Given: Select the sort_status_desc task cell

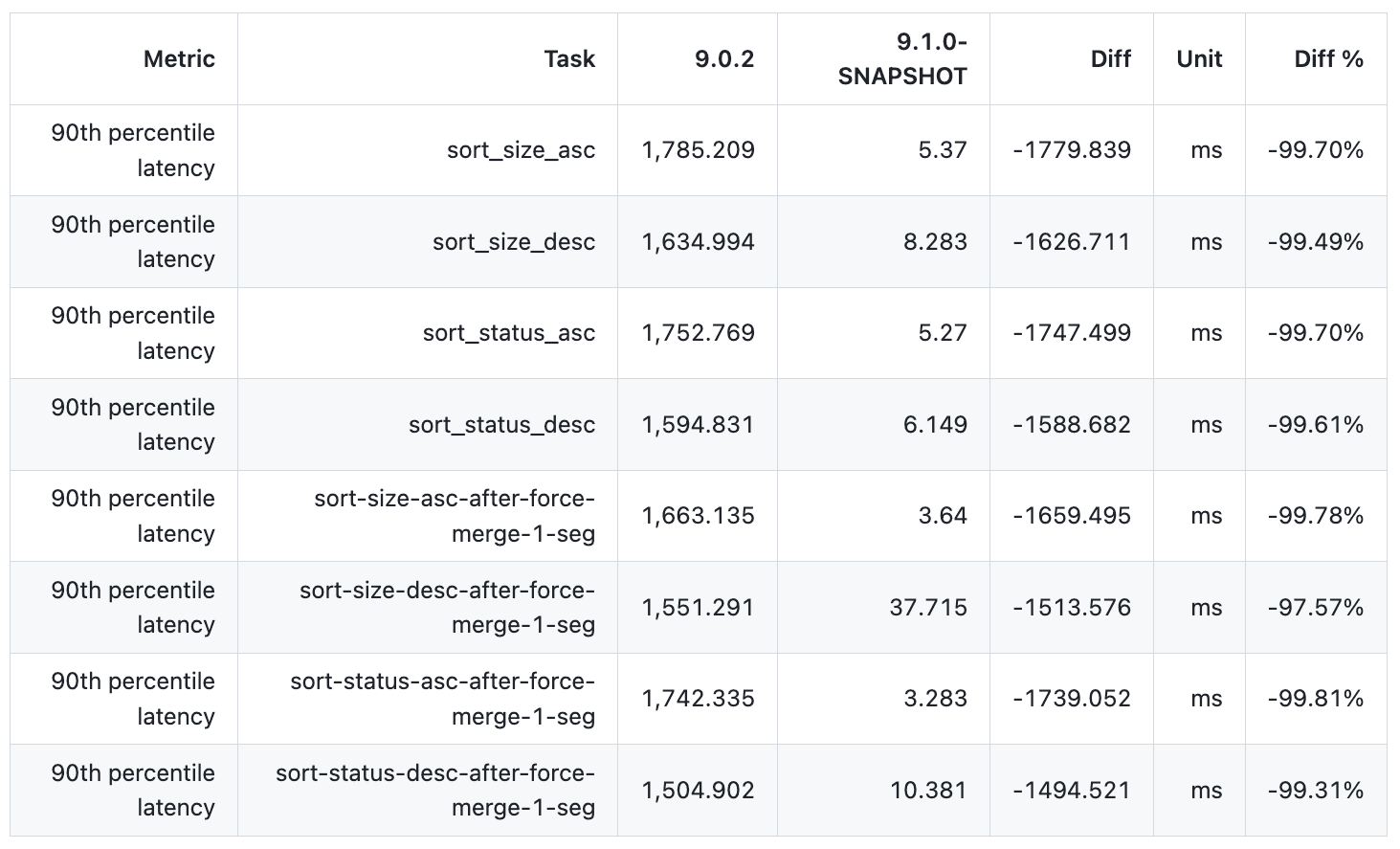Looking at the screenshot, I should (x=501, y=425).
